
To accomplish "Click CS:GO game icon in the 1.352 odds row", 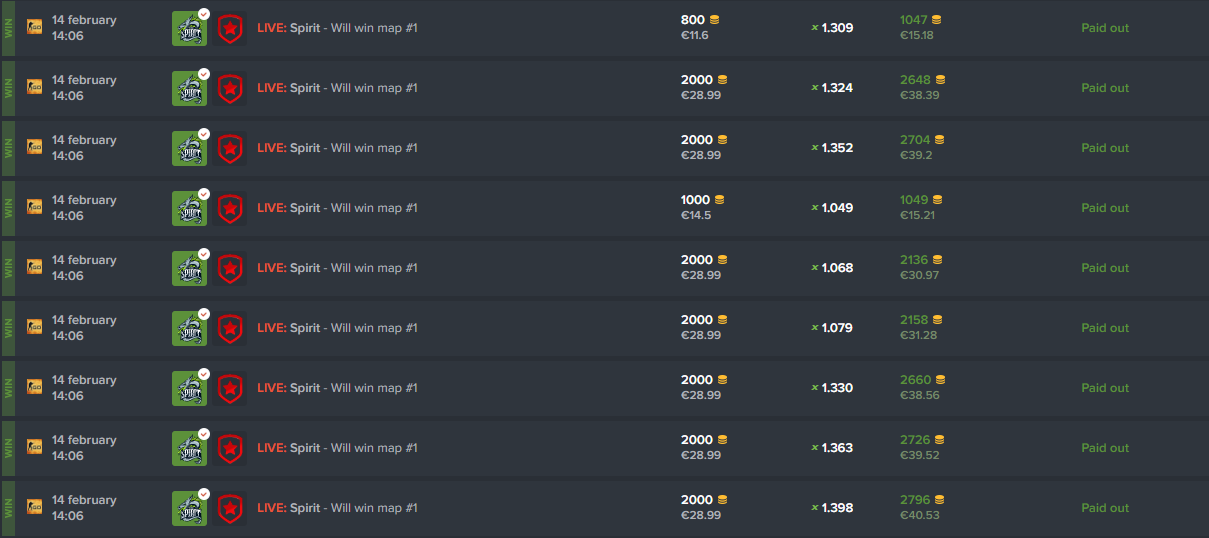I will click(x=34, y=147).
